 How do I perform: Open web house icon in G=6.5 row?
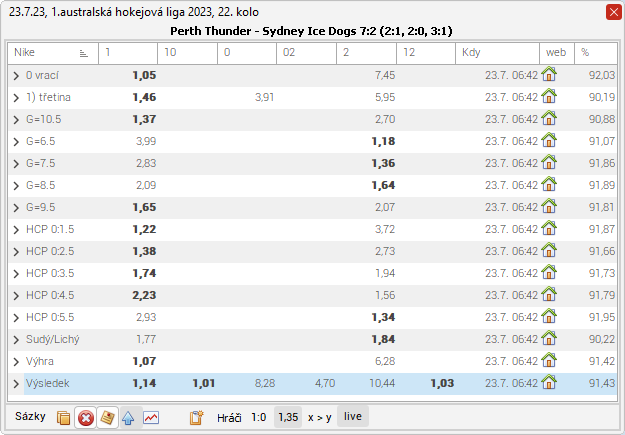549,140
